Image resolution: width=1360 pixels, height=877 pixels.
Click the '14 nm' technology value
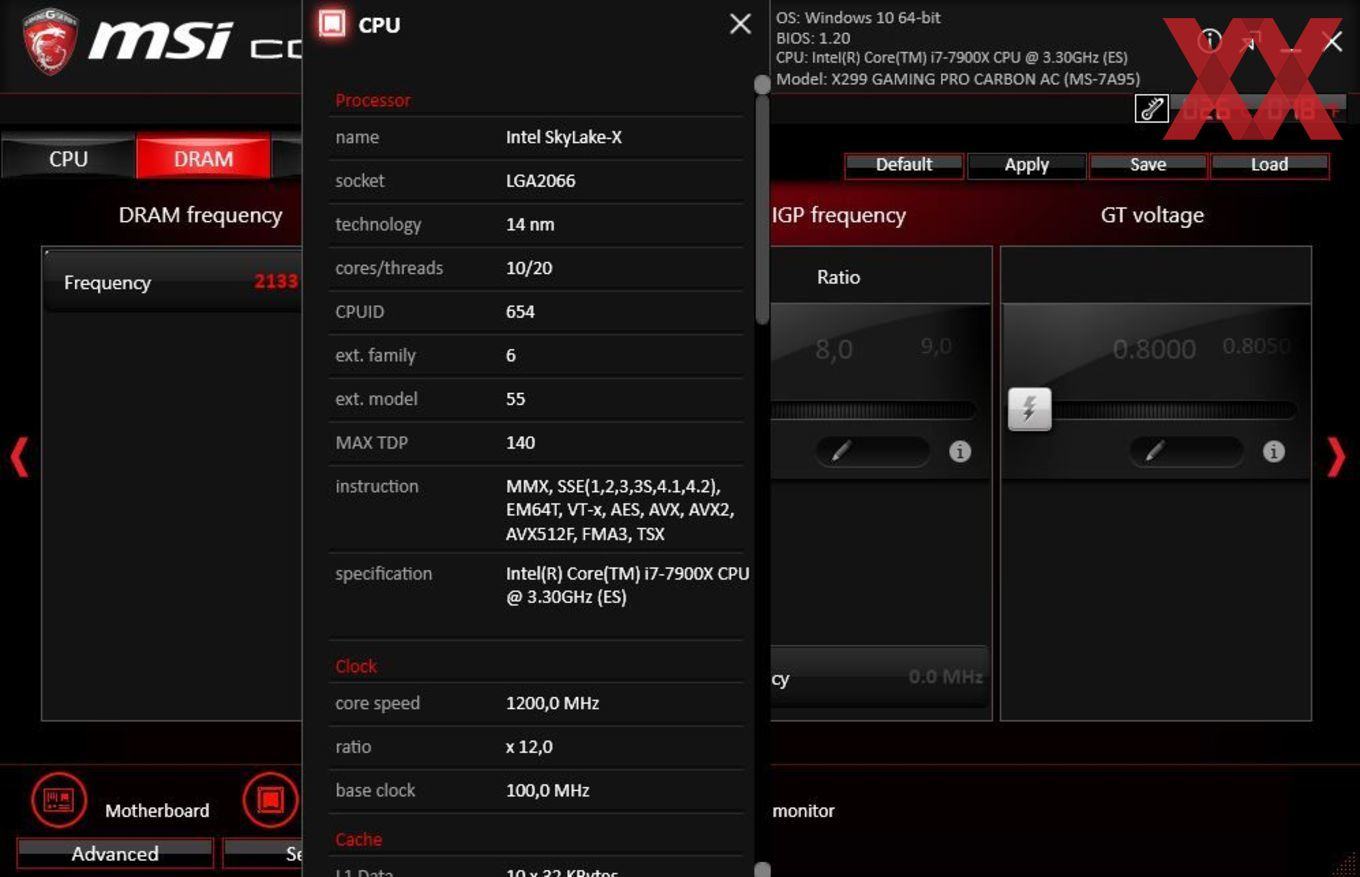pyautogui.click(x=530, y=224)
